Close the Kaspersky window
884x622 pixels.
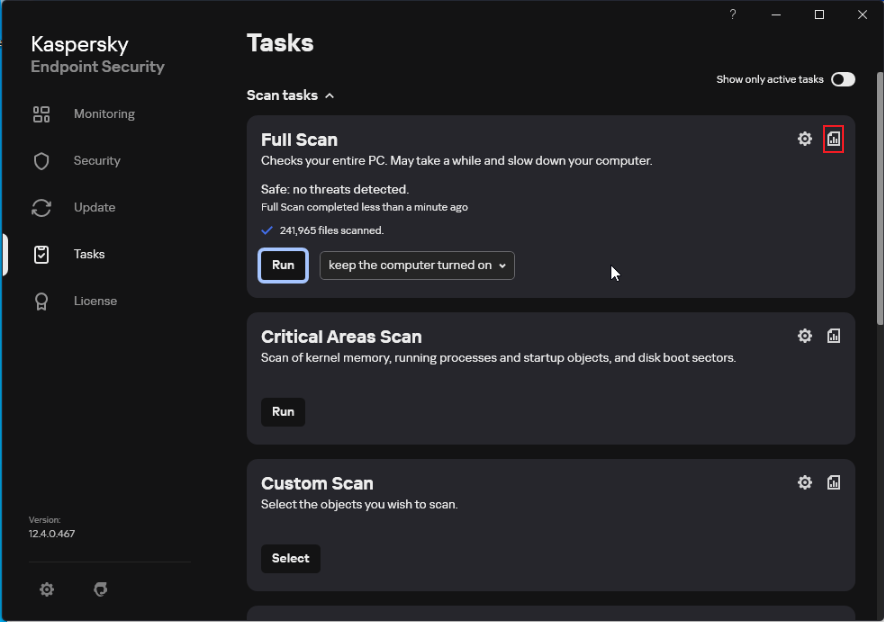[862, 15]
